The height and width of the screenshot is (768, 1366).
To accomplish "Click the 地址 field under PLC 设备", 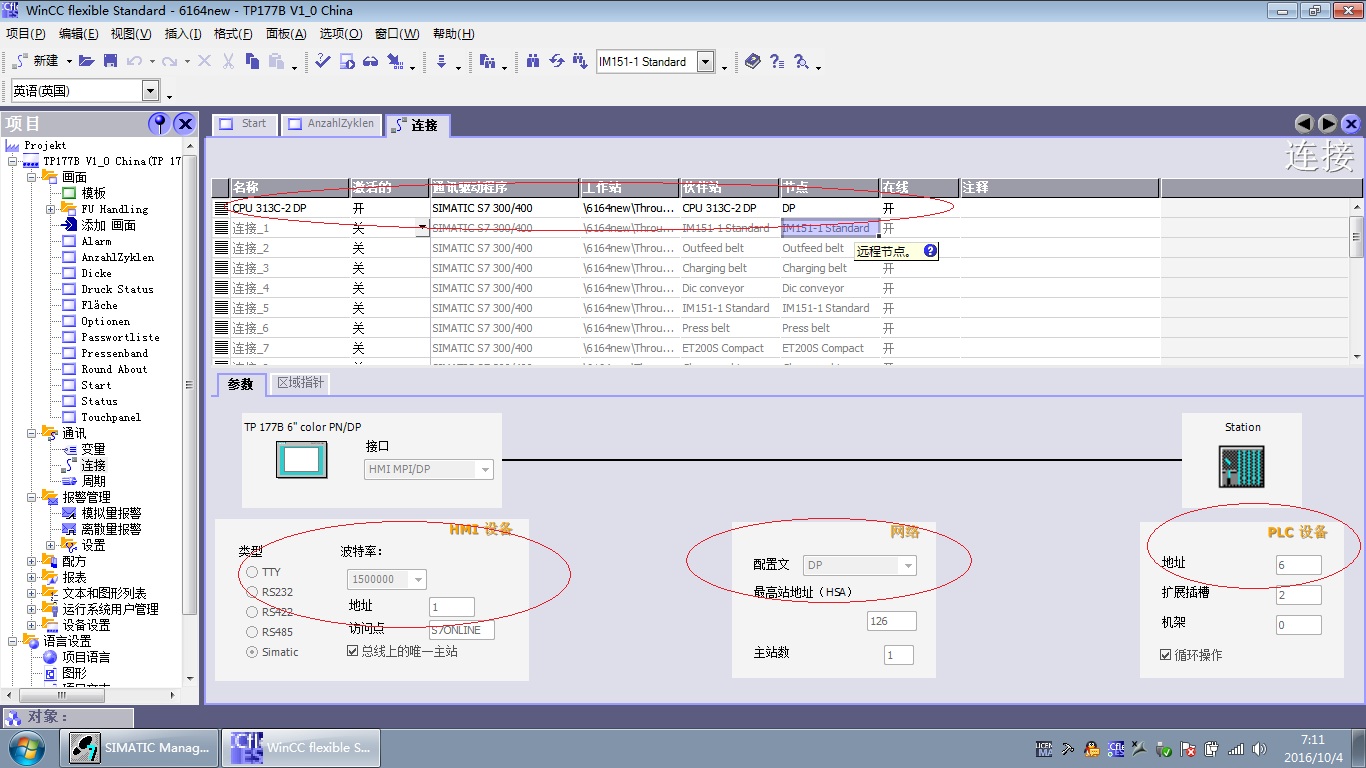I will point(1299,565).
